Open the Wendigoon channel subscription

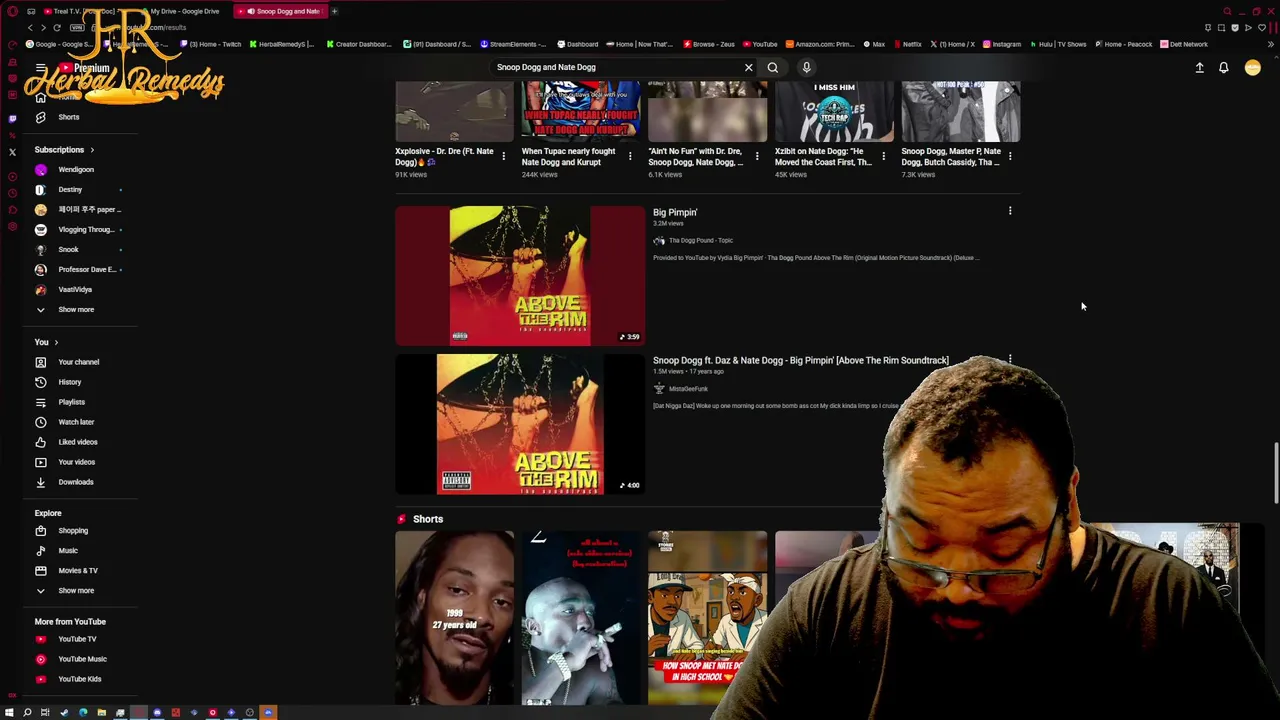[x=76, y=170]
